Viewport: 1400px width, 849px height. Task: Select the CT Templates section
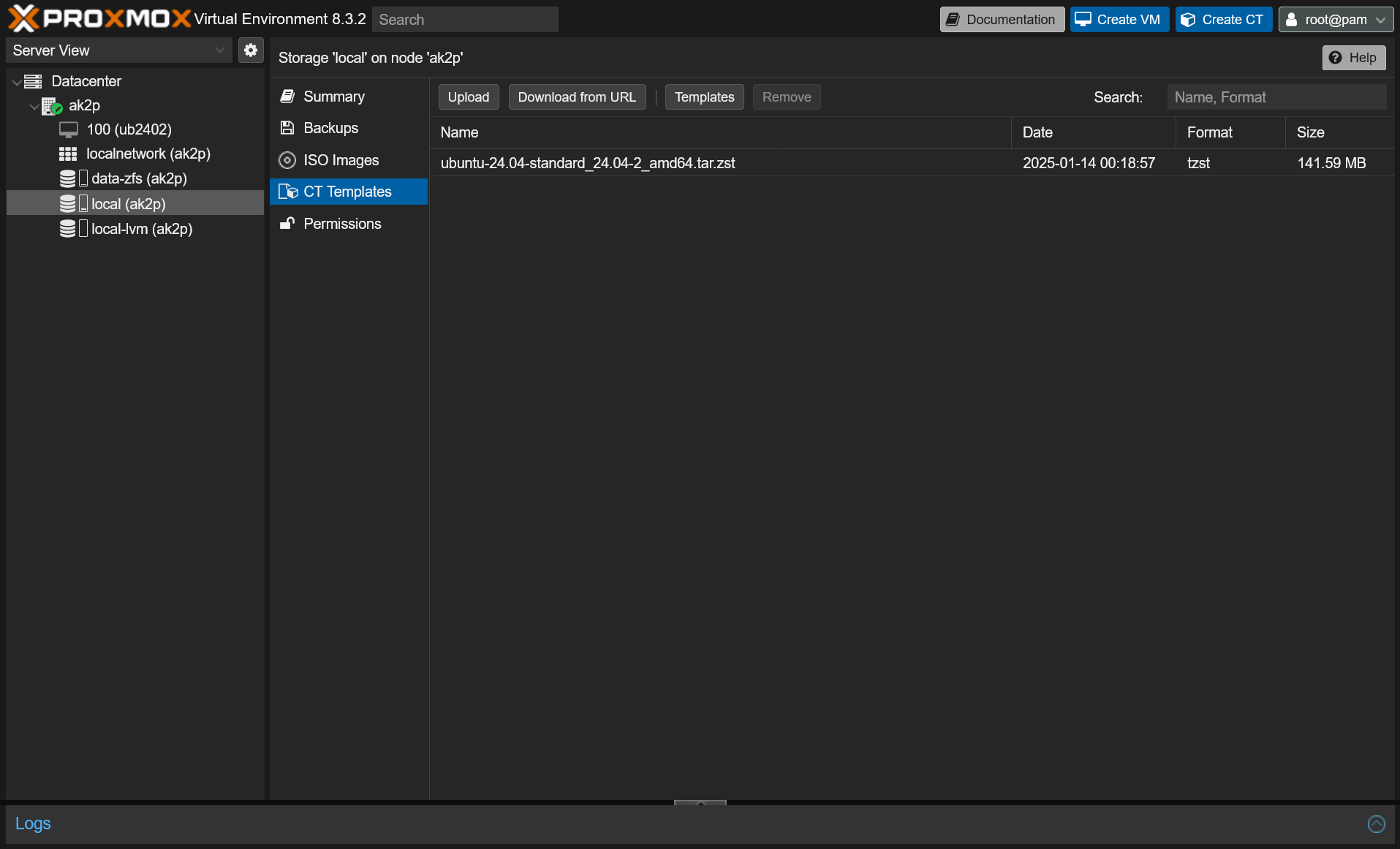tap(349, 192)
